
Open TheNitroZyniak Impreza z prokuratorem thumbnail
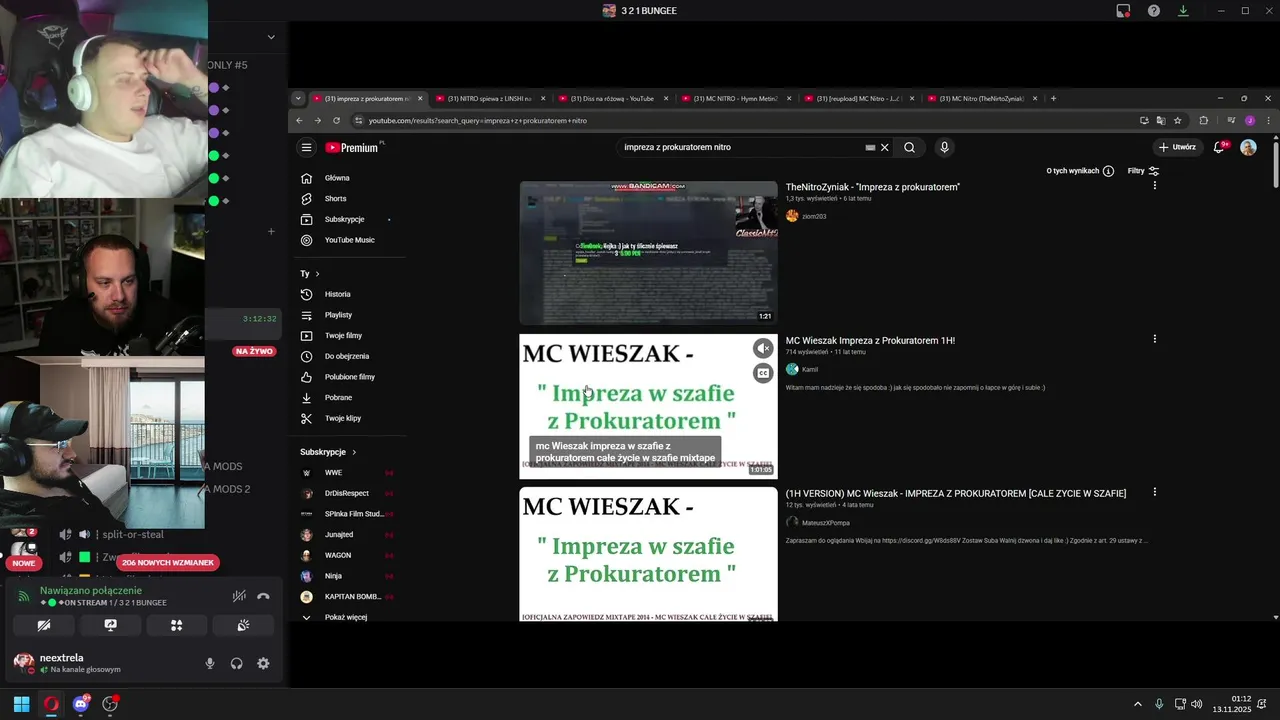coord(648,253)
